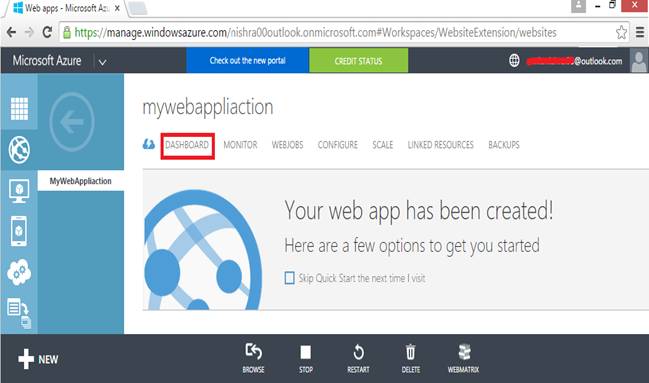Switch to the WEBJOBS tab
Viewport: 649px width, 383px height.
tap(287, 145)
